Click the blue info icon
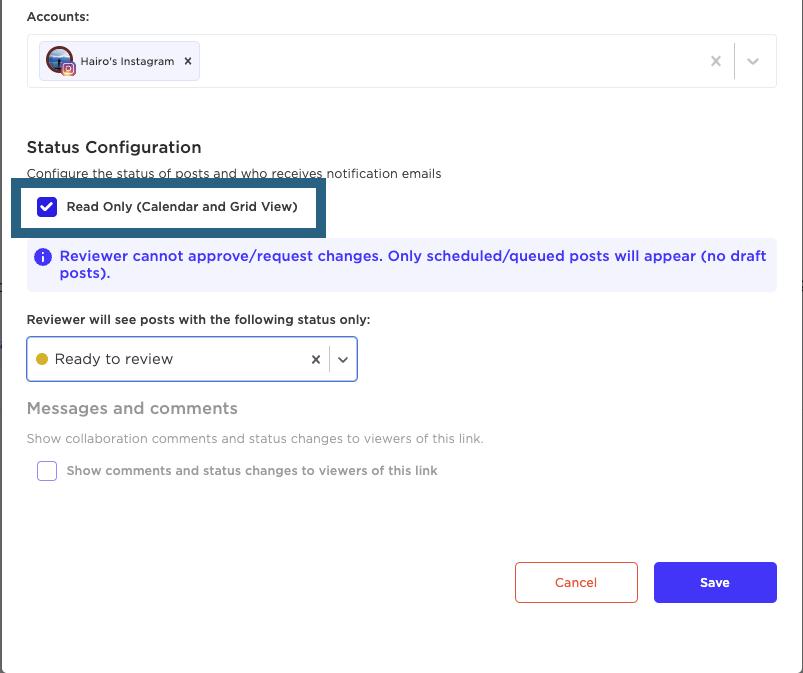 [43, 257]
